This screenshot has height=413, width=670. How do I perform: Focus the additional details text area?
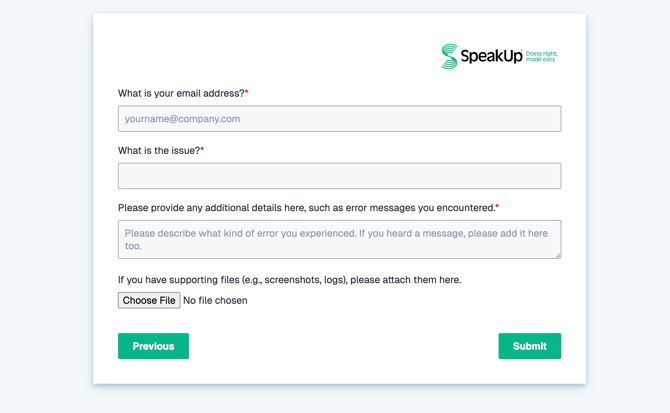[339, 239]
